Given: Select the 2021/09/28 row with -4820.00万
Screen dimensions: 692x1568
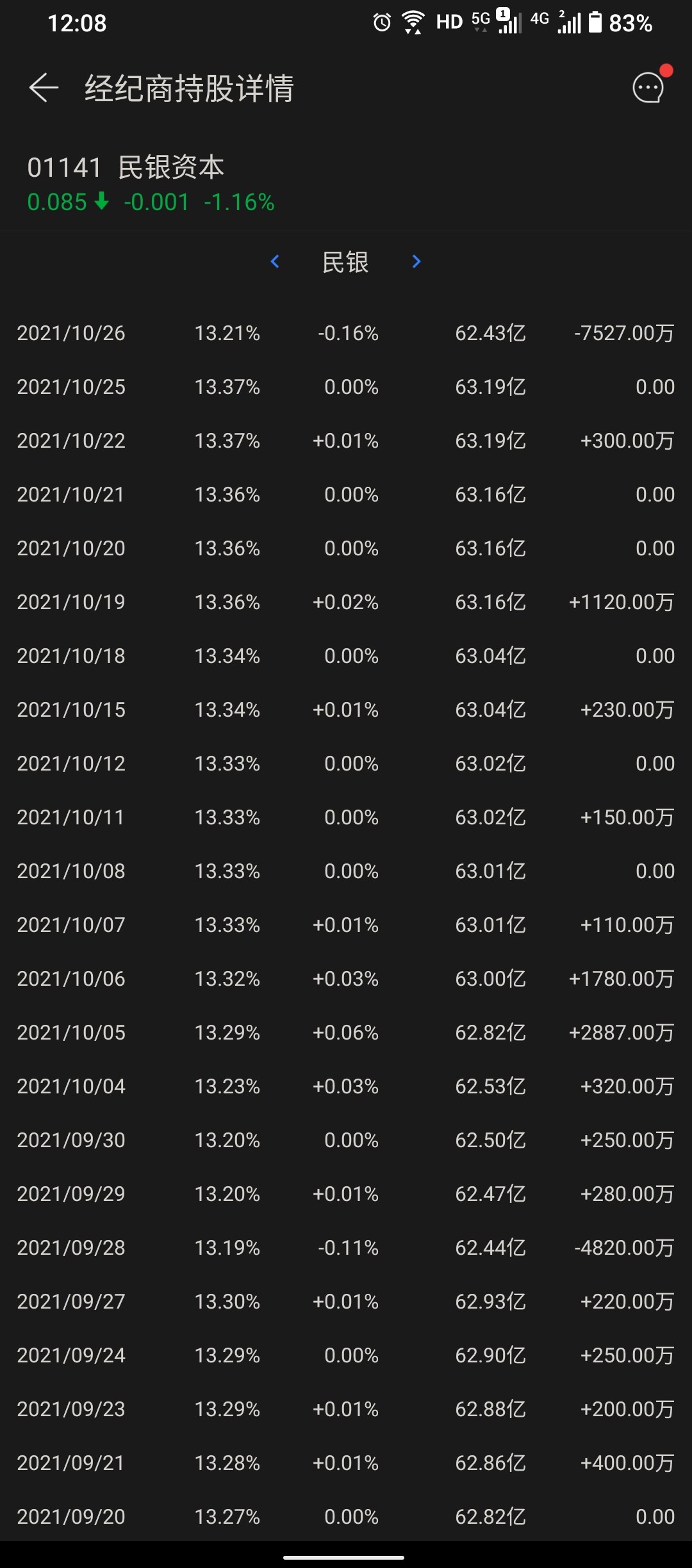Looking at the screenshot, I should 346,1248.
